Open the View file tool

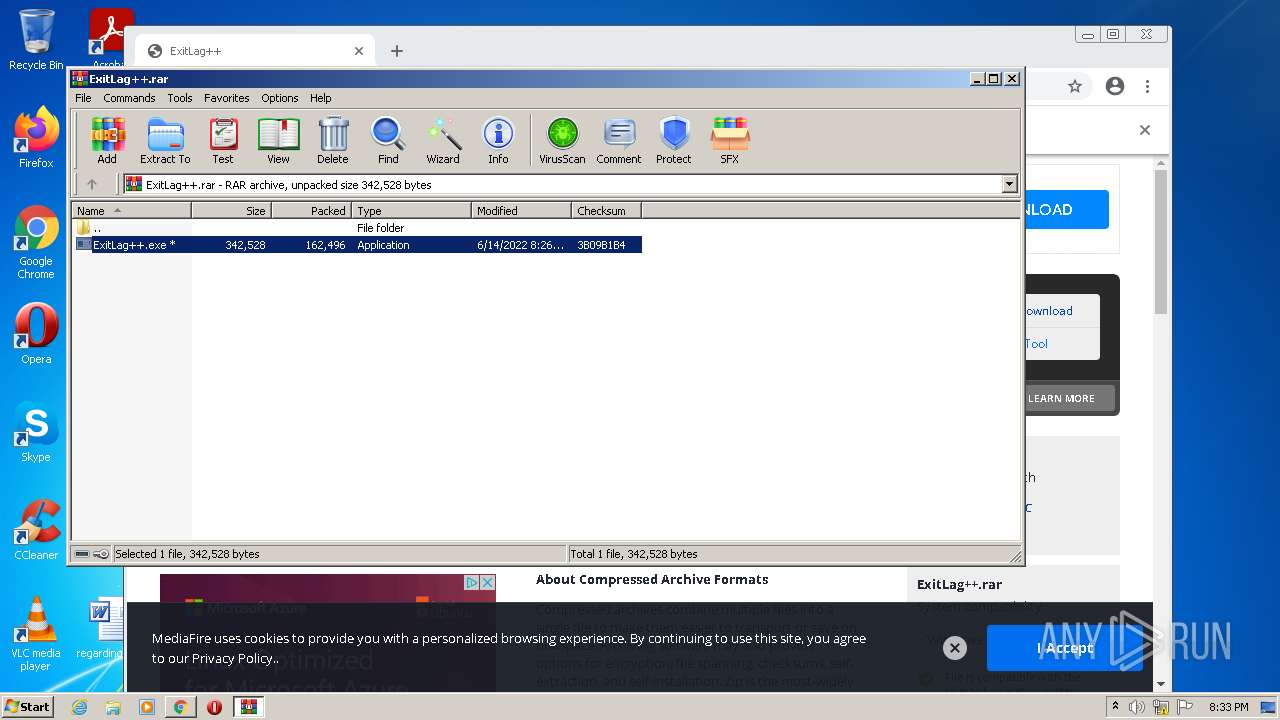[x=278, y=141]
